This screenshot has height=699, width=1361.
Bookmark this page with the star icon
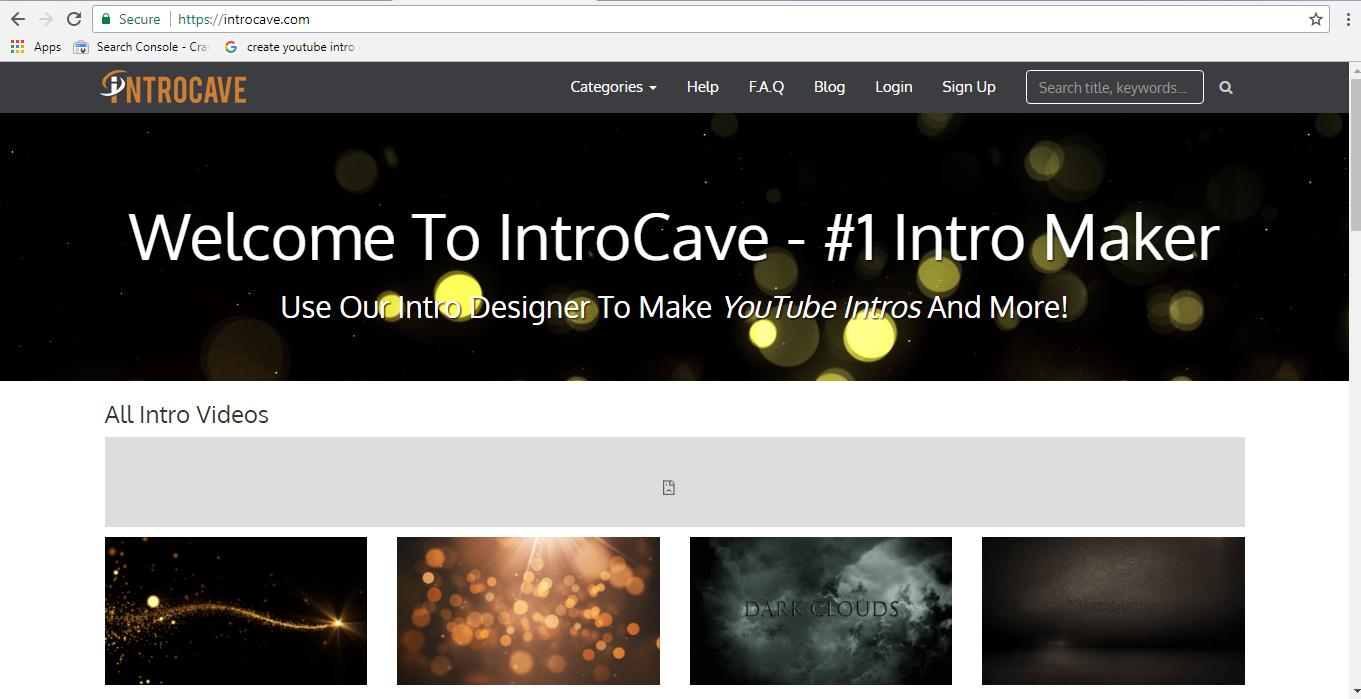pos(1316,19)
